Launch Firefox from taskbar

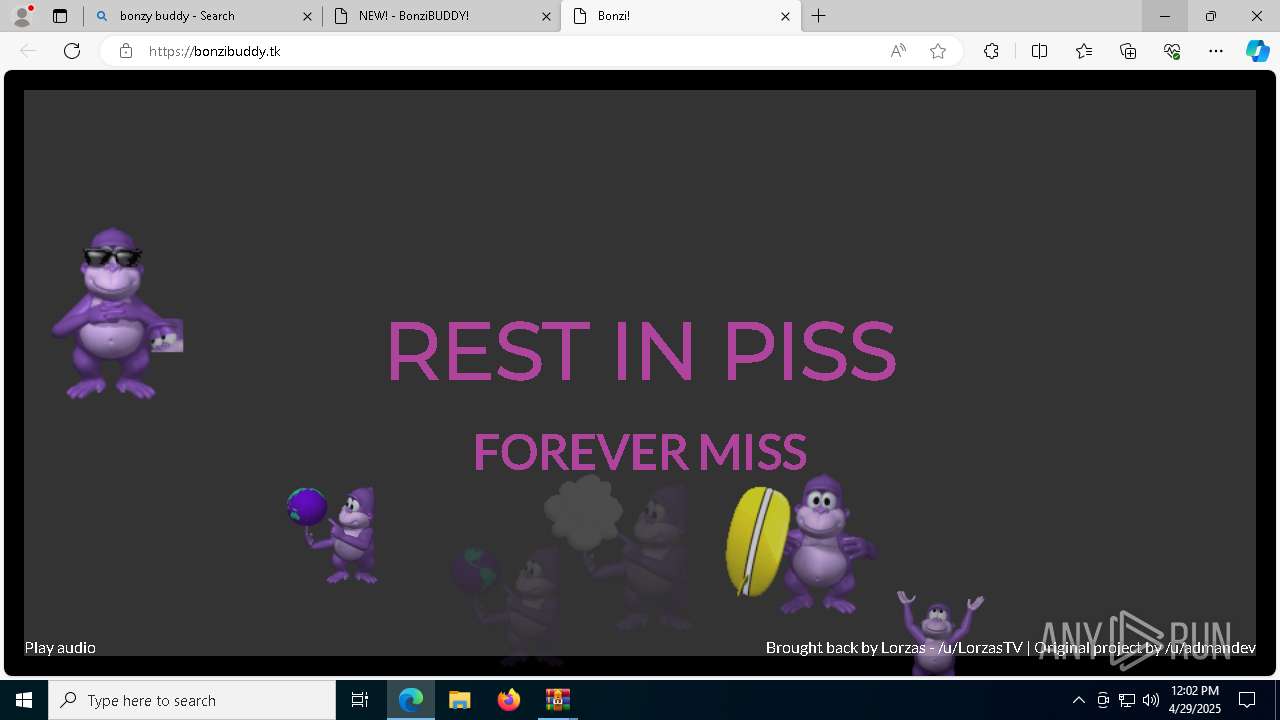coord(509,700)
